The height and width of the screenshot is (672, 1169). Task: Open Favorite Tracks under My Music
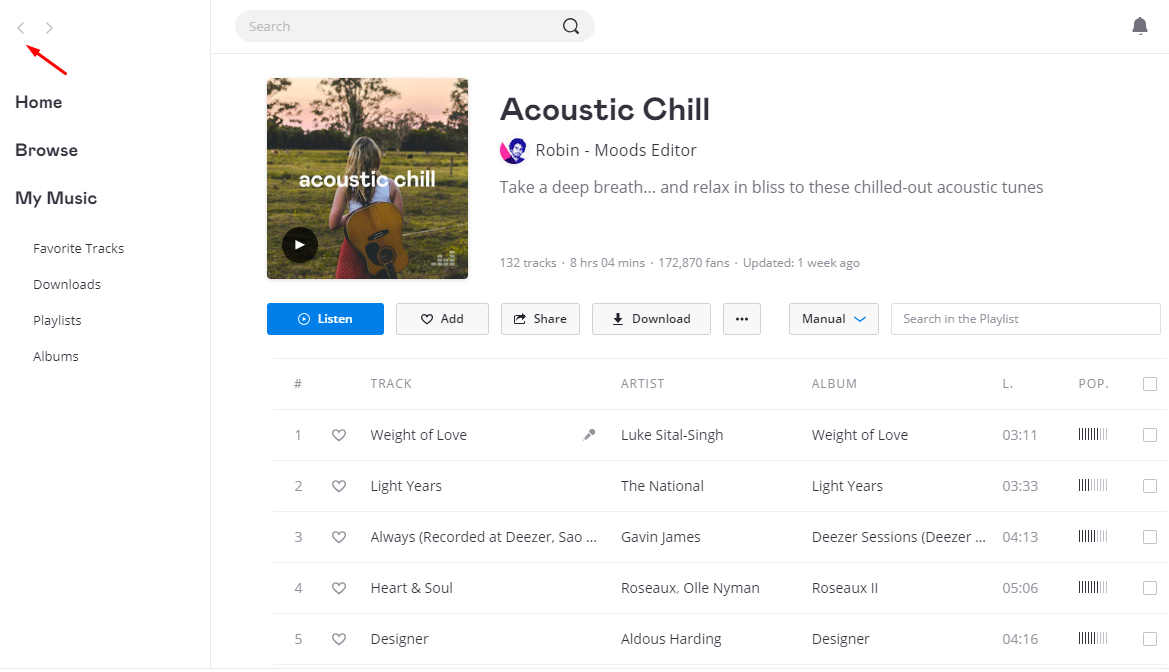pyautogui.click(x=78, y=248)
